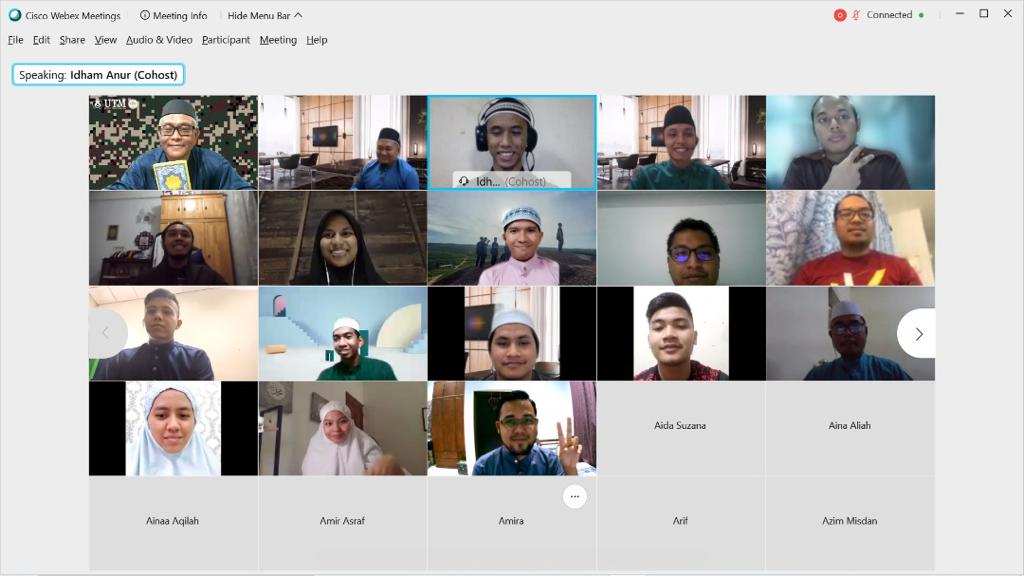Open the Share menu
Image resolution: width=1024 pixels, height=576 pixels.
click(x=72, y=40)
